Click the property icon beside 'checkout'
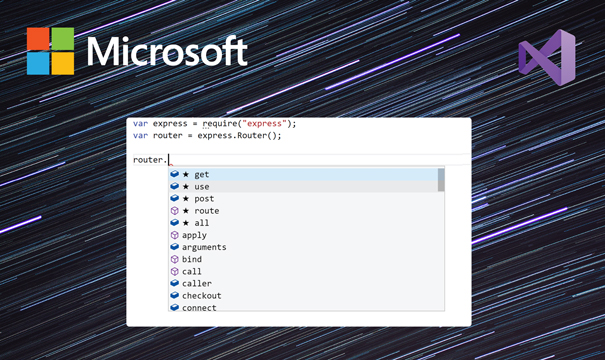Screen dimensions: 605x360 (174, 295)
